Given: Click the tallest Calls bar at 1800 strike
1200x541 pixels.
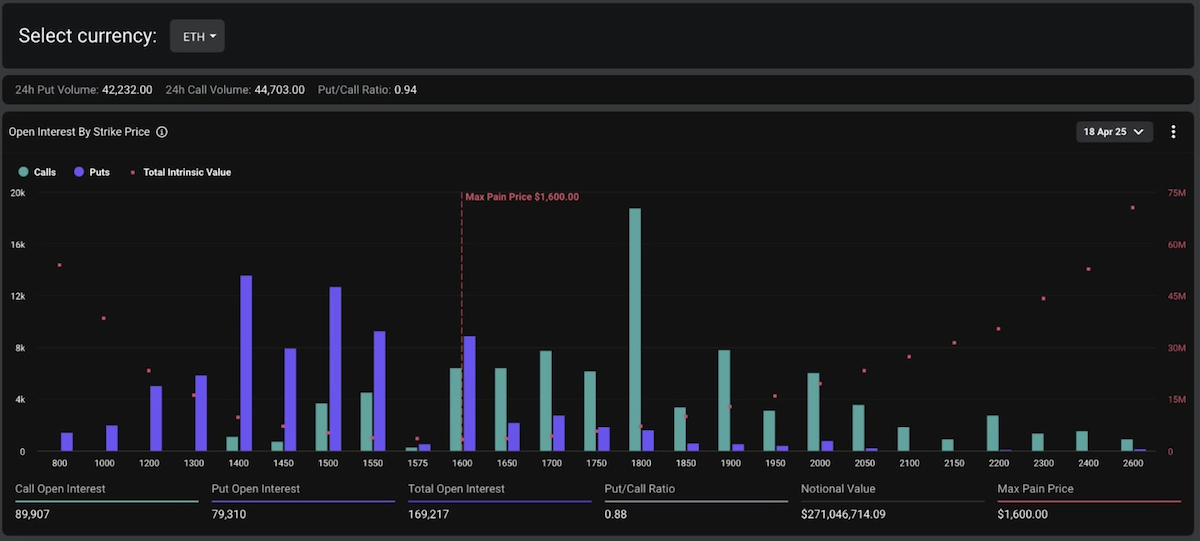Looking at the screenshot, I should (x=634, y=330).
